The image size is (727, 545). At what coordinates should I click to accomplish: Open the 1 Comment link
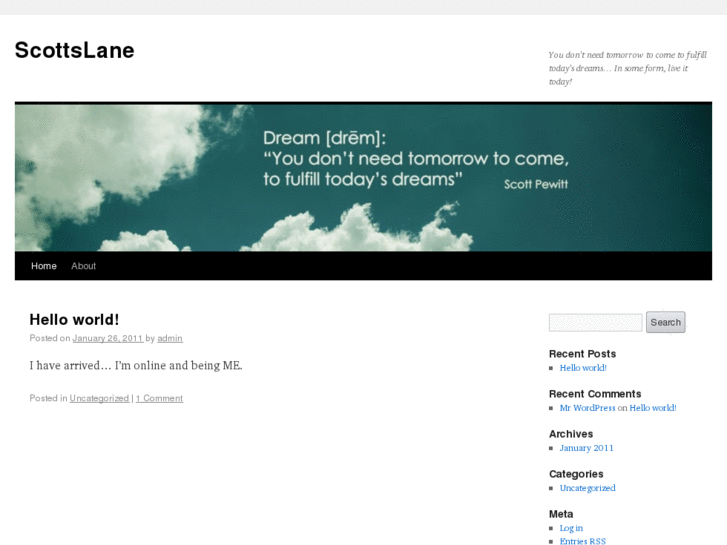click(x=159, y=398)
